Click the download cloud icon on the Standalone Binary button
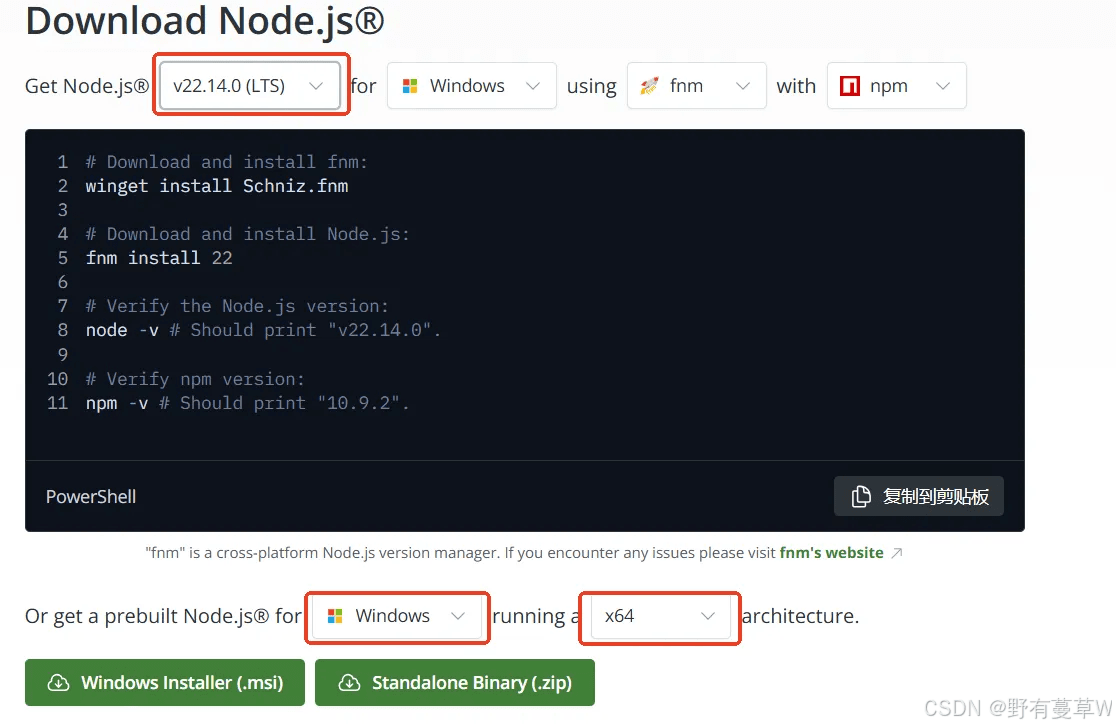Image resolution: width=1116 pixels, height=728 pixels. click(349, 682)
